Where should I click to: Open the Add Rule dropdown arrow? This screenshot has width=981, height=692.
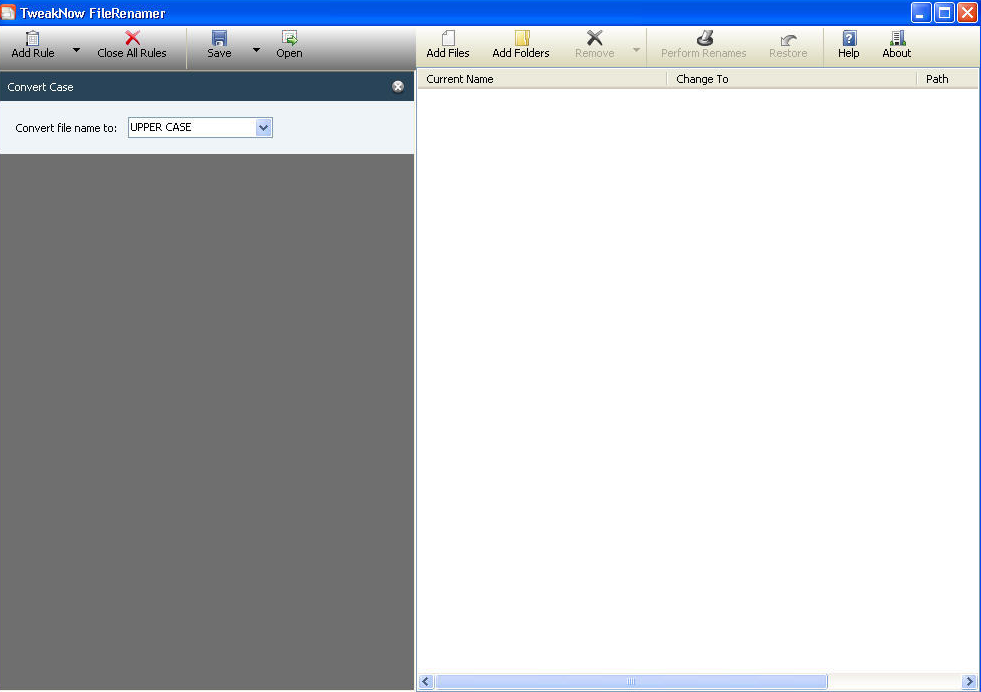pyautogui.click(x=76, y=49)
